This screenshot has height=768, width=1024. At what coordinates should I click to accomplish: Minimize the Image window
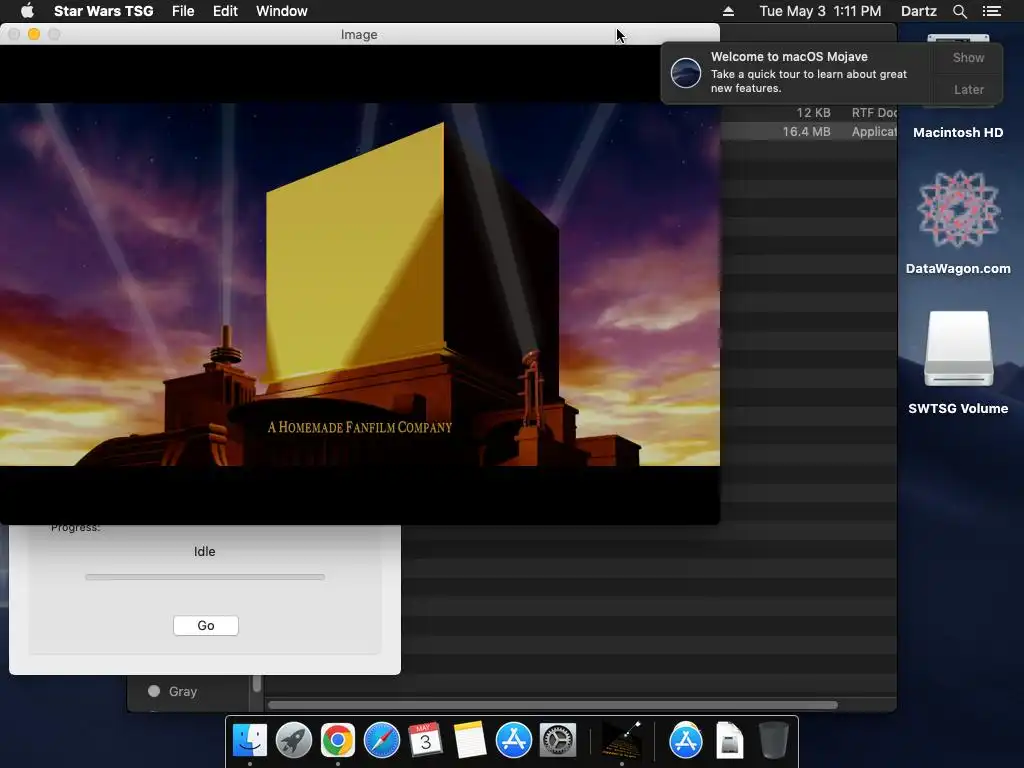coord(34,34)
